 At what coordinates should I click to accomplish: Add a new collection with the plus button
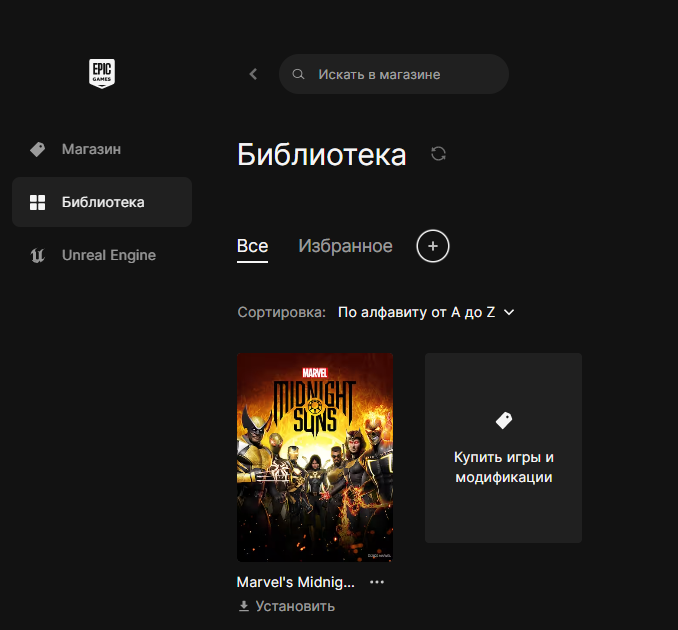[433, 246]
